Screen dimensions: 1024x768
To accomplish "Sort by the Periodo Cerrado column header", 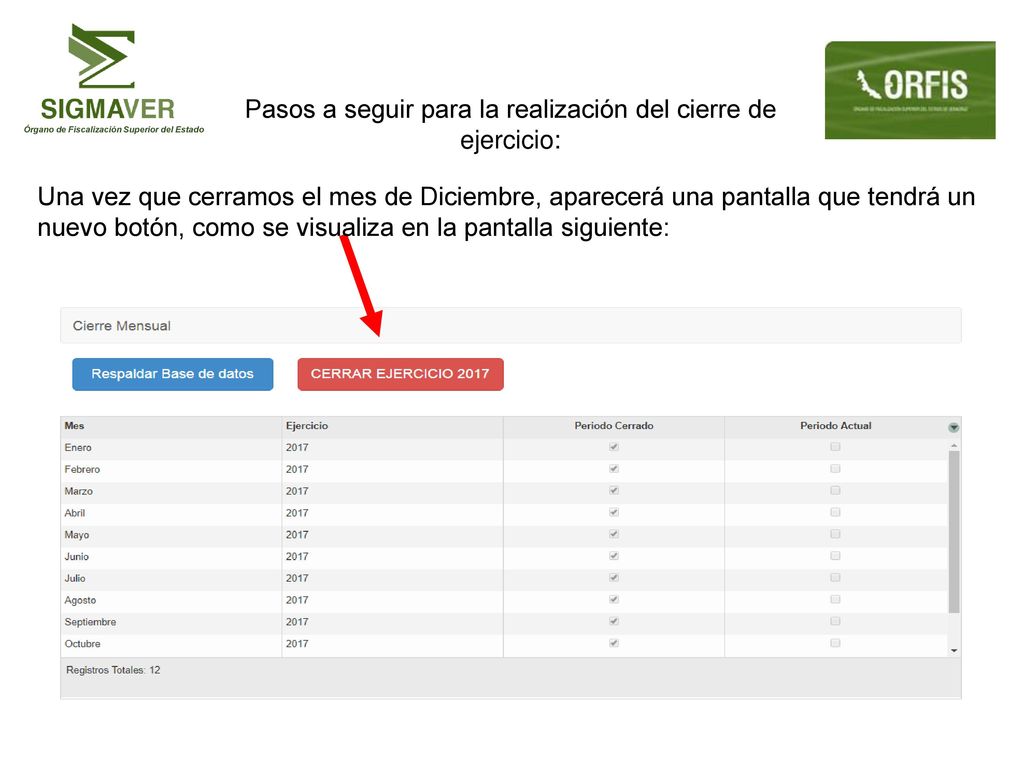I will [x=614, y=426].
